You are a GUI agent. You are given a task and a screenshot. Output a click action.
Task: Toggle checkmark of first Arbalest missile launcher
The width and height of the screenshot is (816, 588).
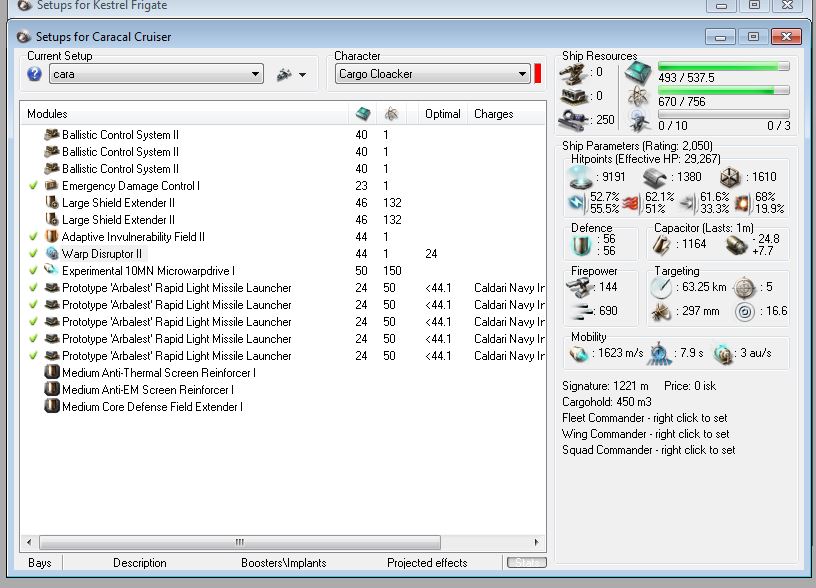33,287
